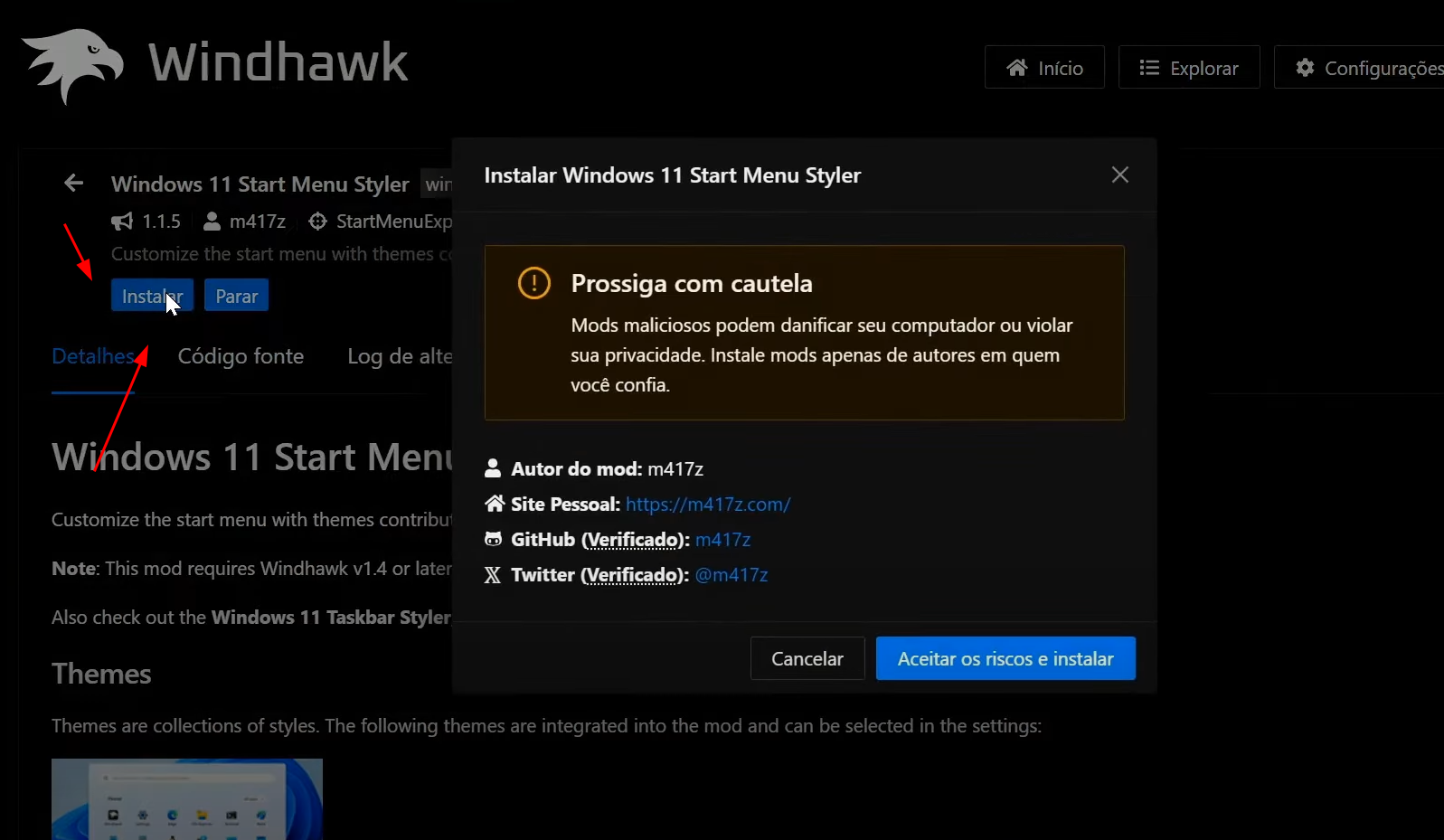Click the house icon beside Site Pessoal
1444x840 pixels.
(x=493, y=504)
